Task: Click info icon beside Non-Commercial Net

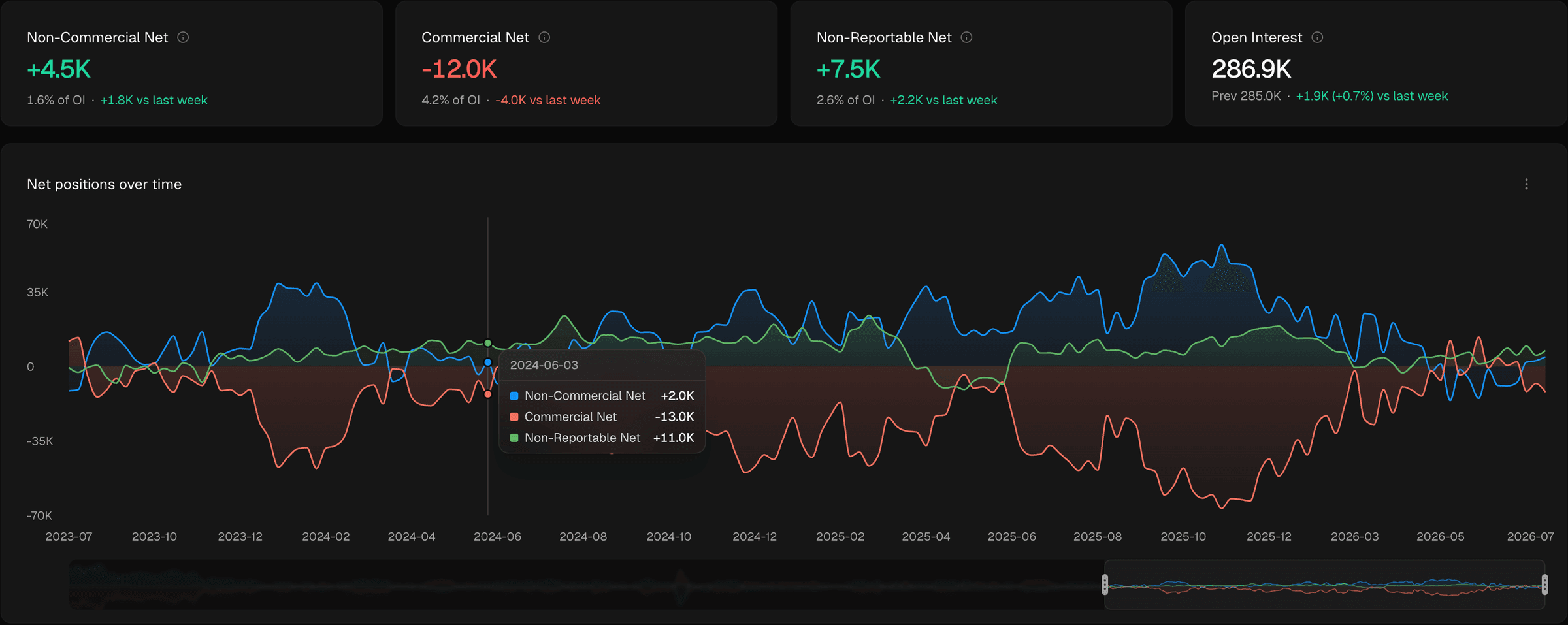Action: [x=183, y=38]
